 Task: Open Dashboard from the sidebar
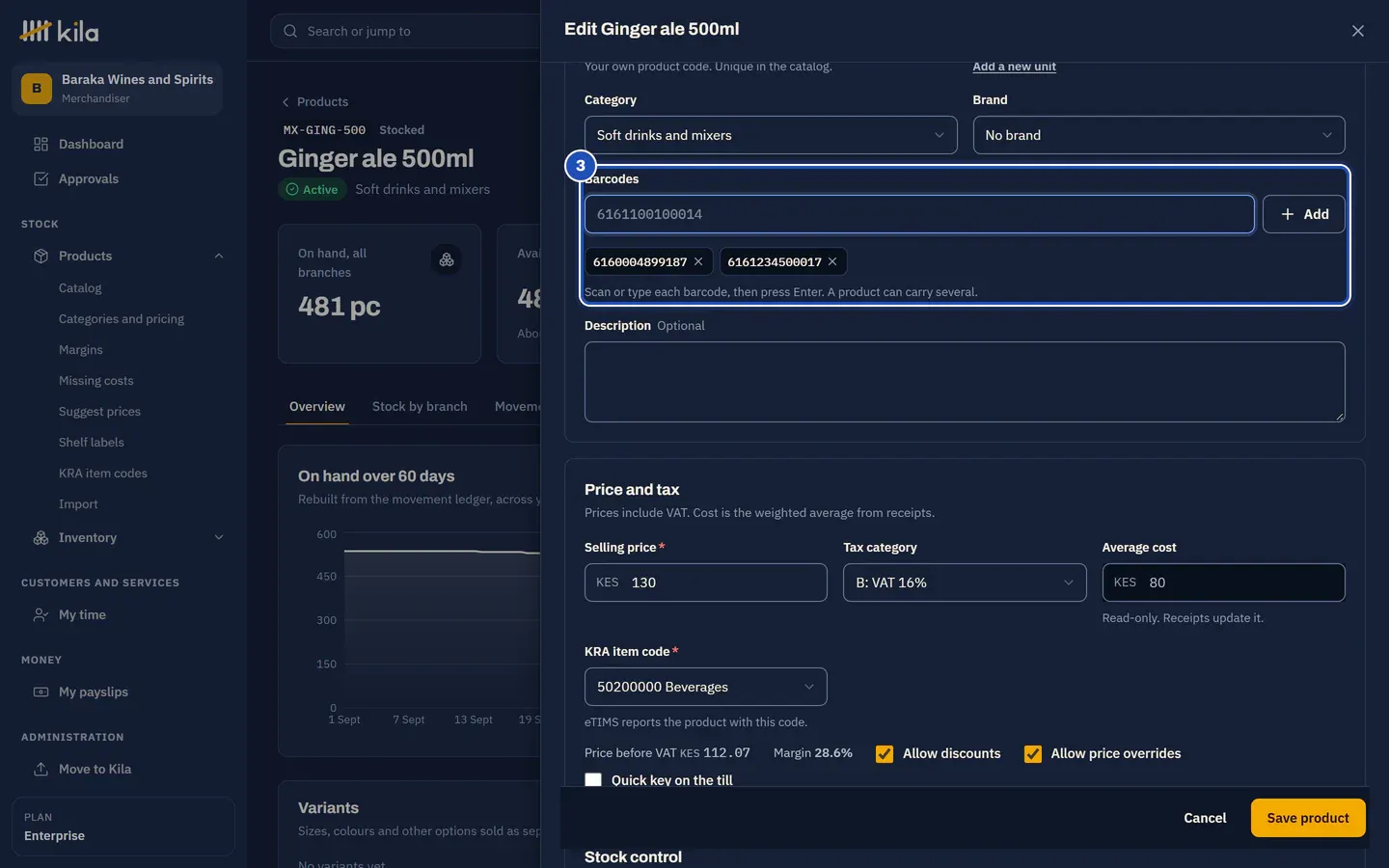[x=91, y=144]
